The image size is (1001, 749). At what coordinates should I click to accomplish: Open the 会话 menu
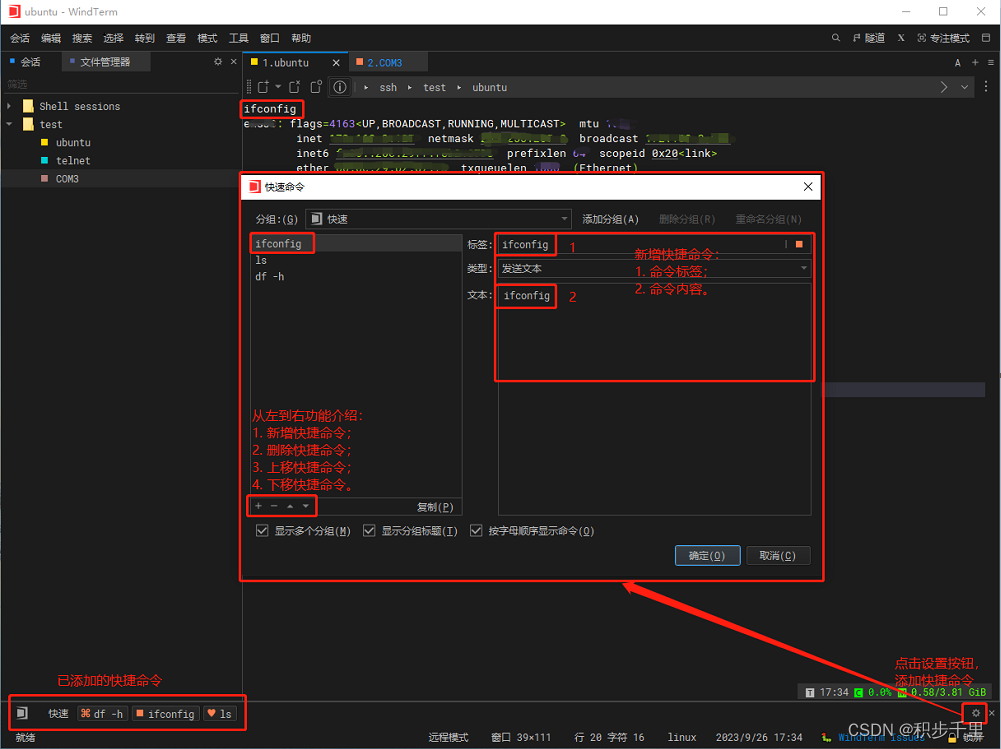[20, 38]
